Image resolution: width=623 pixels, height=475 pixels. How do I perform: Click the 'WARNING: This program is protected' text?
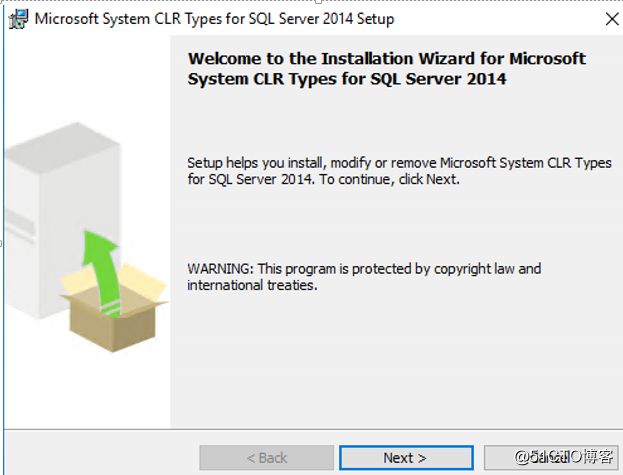coord(364,277)
